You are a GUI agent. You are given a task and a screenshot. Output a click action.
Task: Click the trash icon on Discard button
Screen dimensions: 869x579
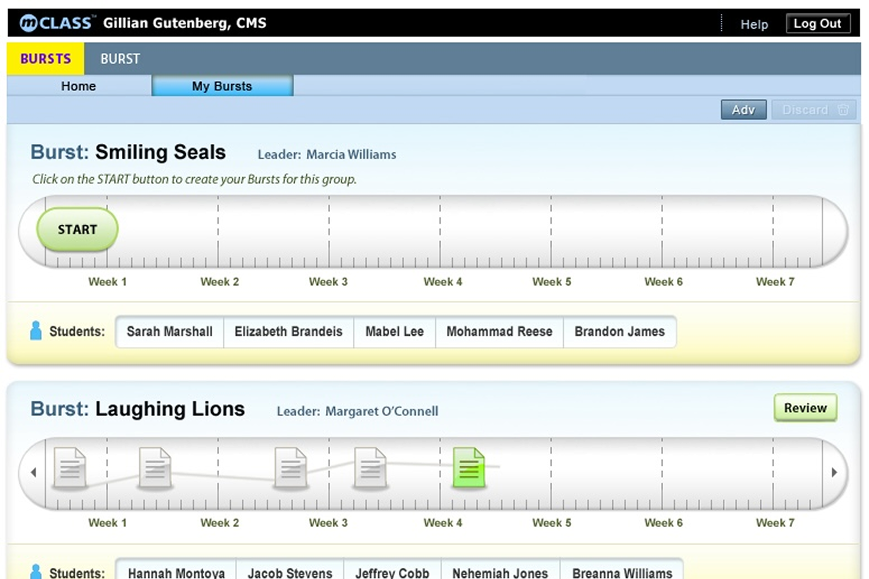click(843, 110)
